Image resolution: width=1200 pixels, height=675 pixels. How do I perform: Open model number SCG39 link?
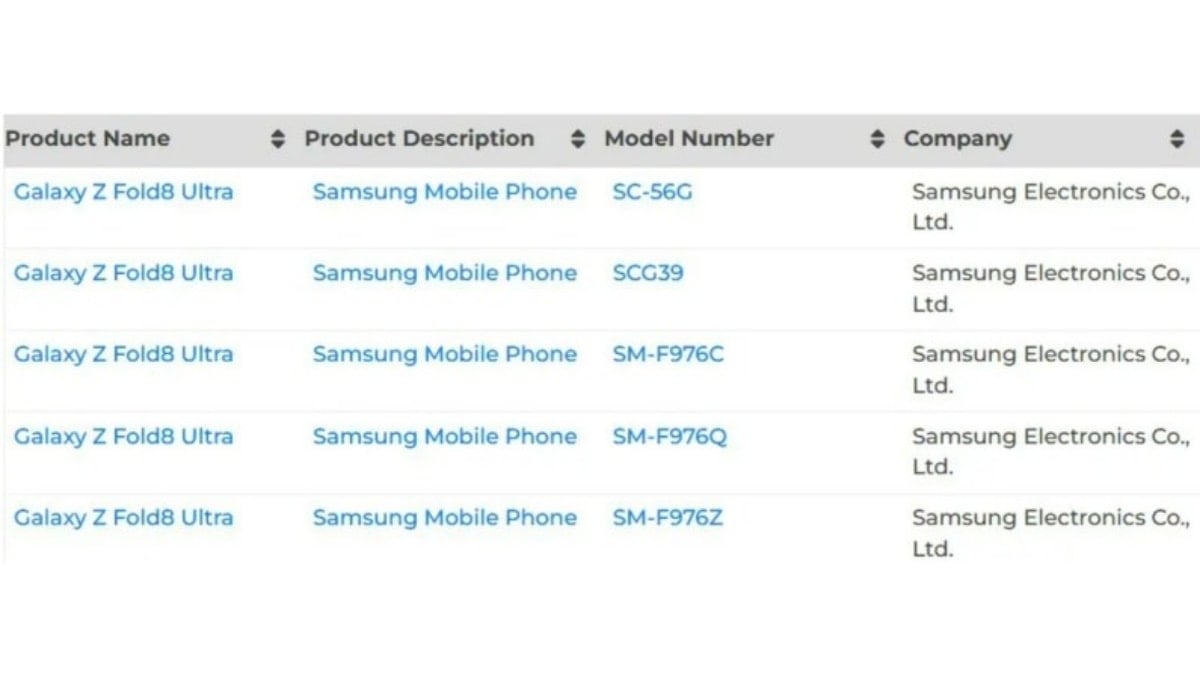[648, 273]
